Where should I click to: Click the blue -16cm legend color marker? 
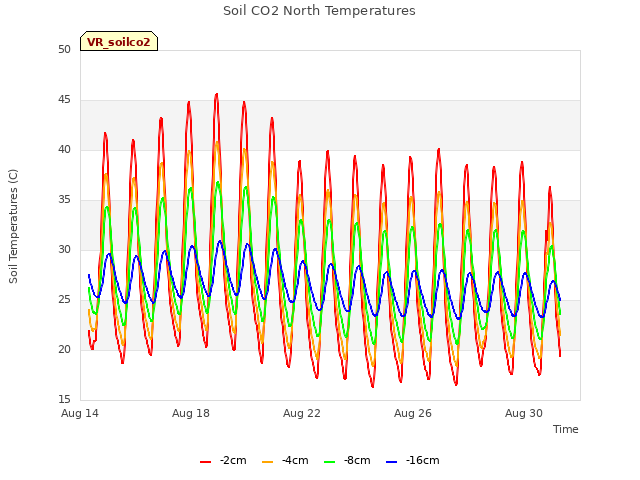coord(391,462)
